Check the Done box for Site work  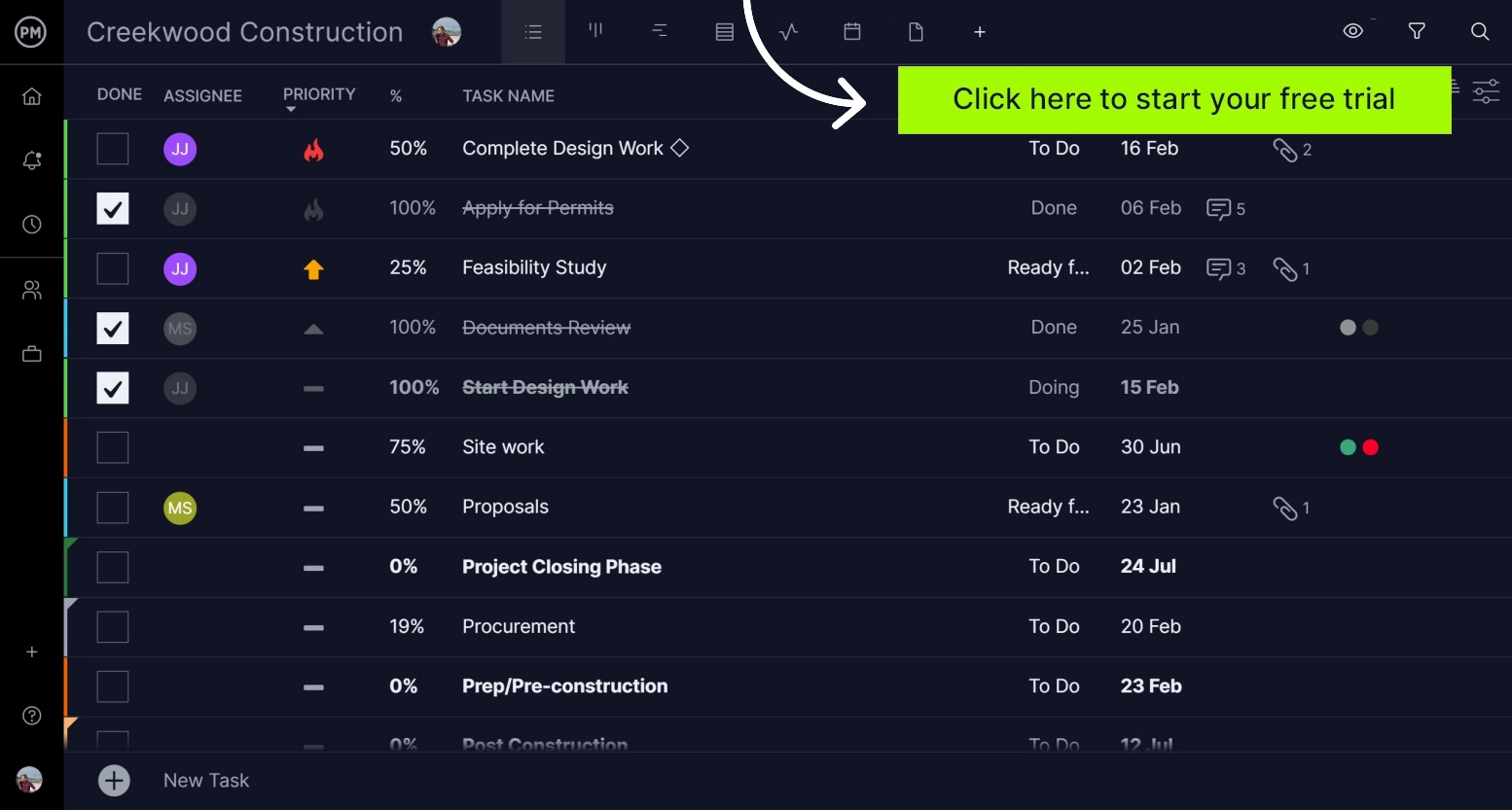click(x=113, y=447)
